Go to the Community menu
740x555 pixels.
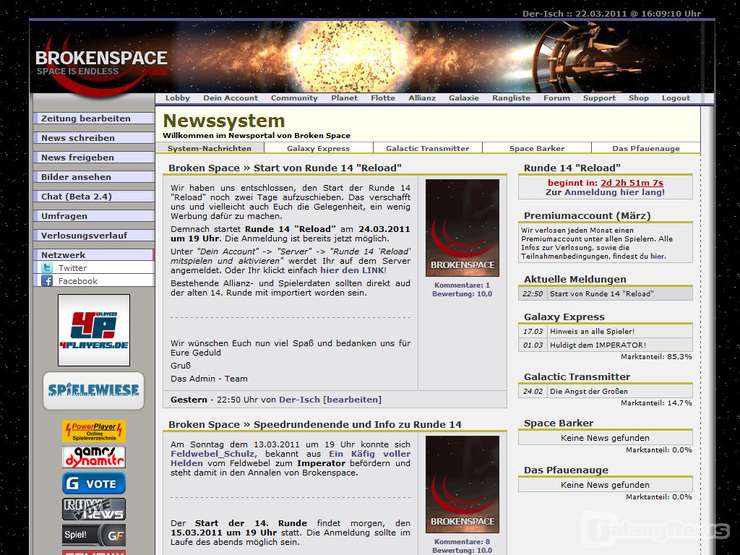pos(294,98)
